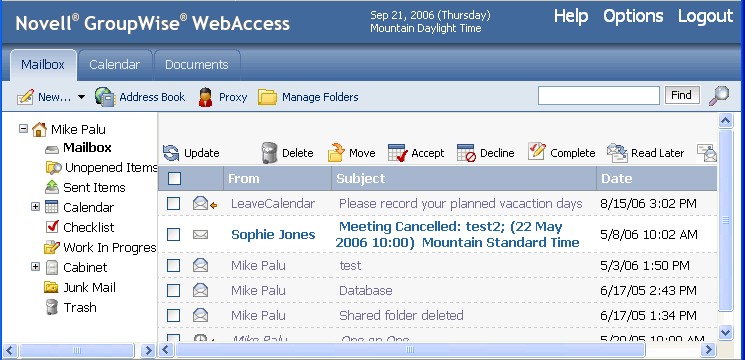Open advanced search magnifying glass icon
The width and height of the screenshot is (745, 360).
[x=718, y=95]
